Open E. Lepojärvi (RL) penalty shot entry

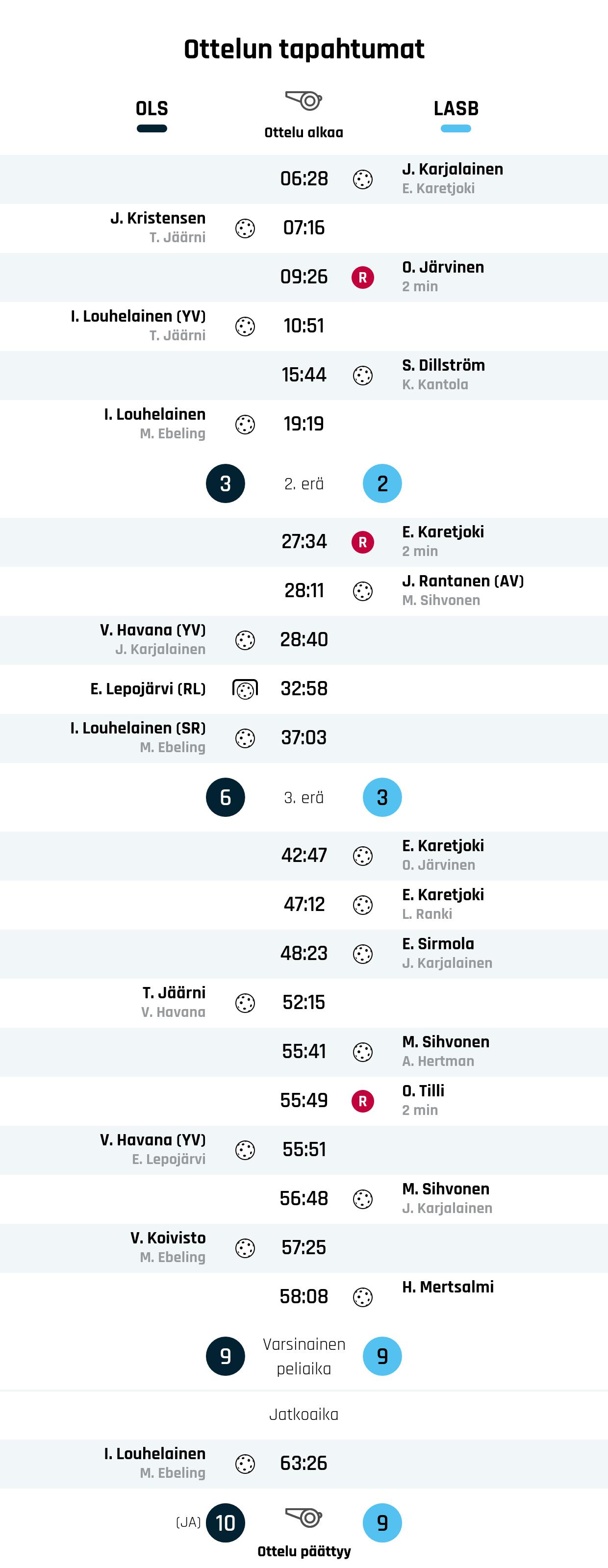pyautogui.click(x=148, y=689)
